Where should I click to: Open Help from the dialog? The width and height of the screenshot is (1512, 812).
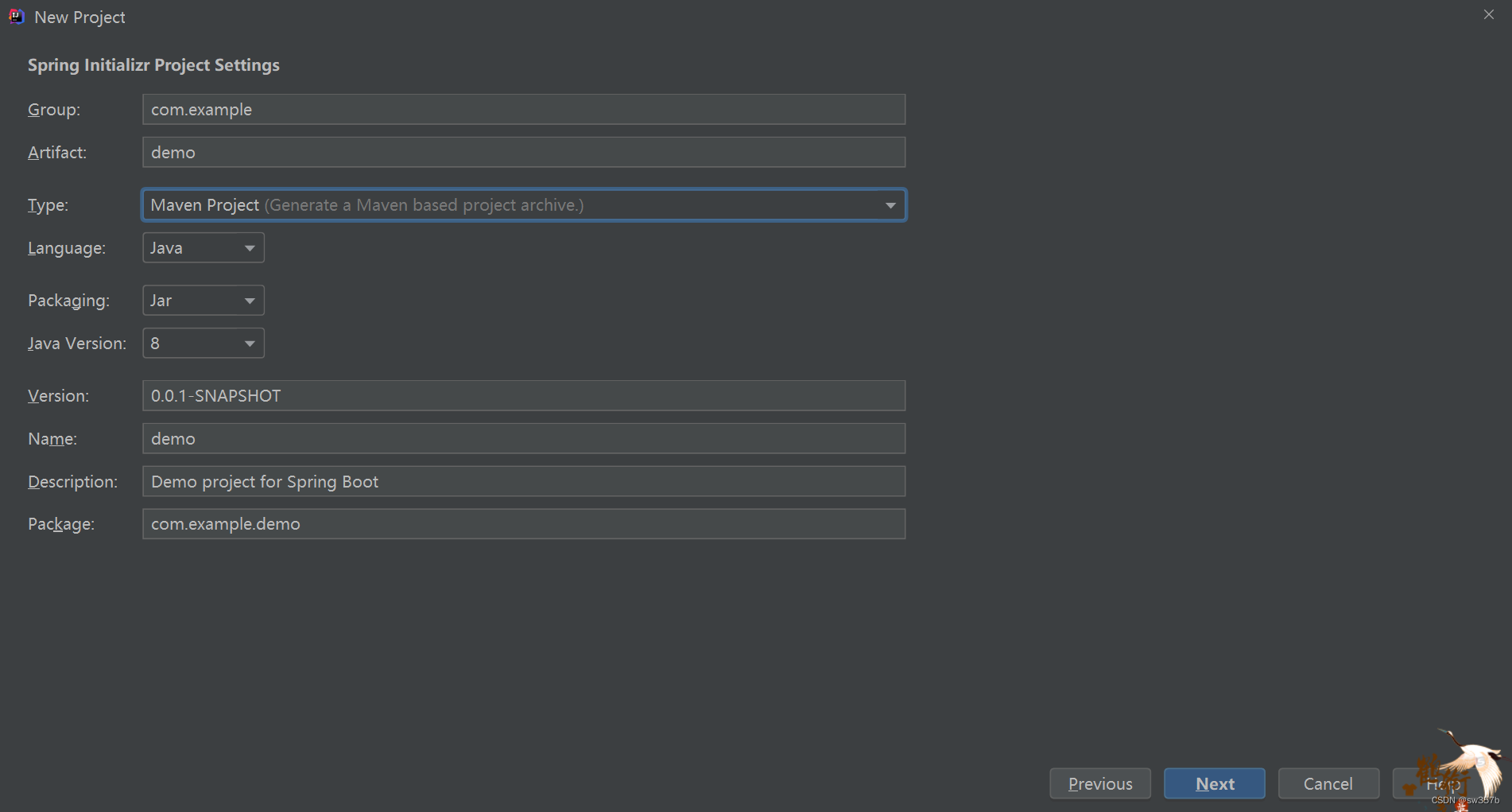(x=1440, y=783)
